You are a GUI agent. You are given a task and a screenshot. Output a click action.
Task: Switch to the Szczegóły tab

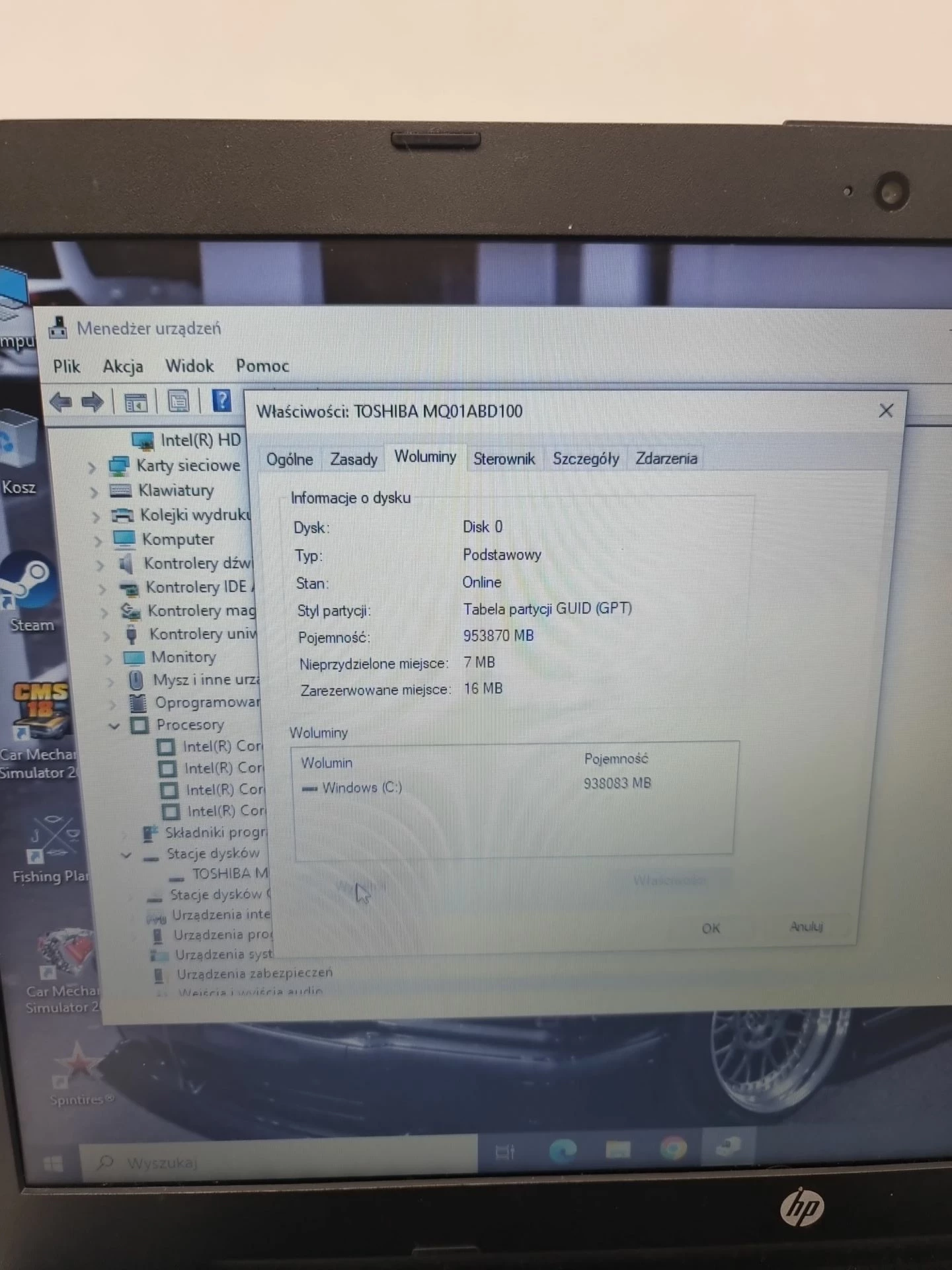coord(586,458)
